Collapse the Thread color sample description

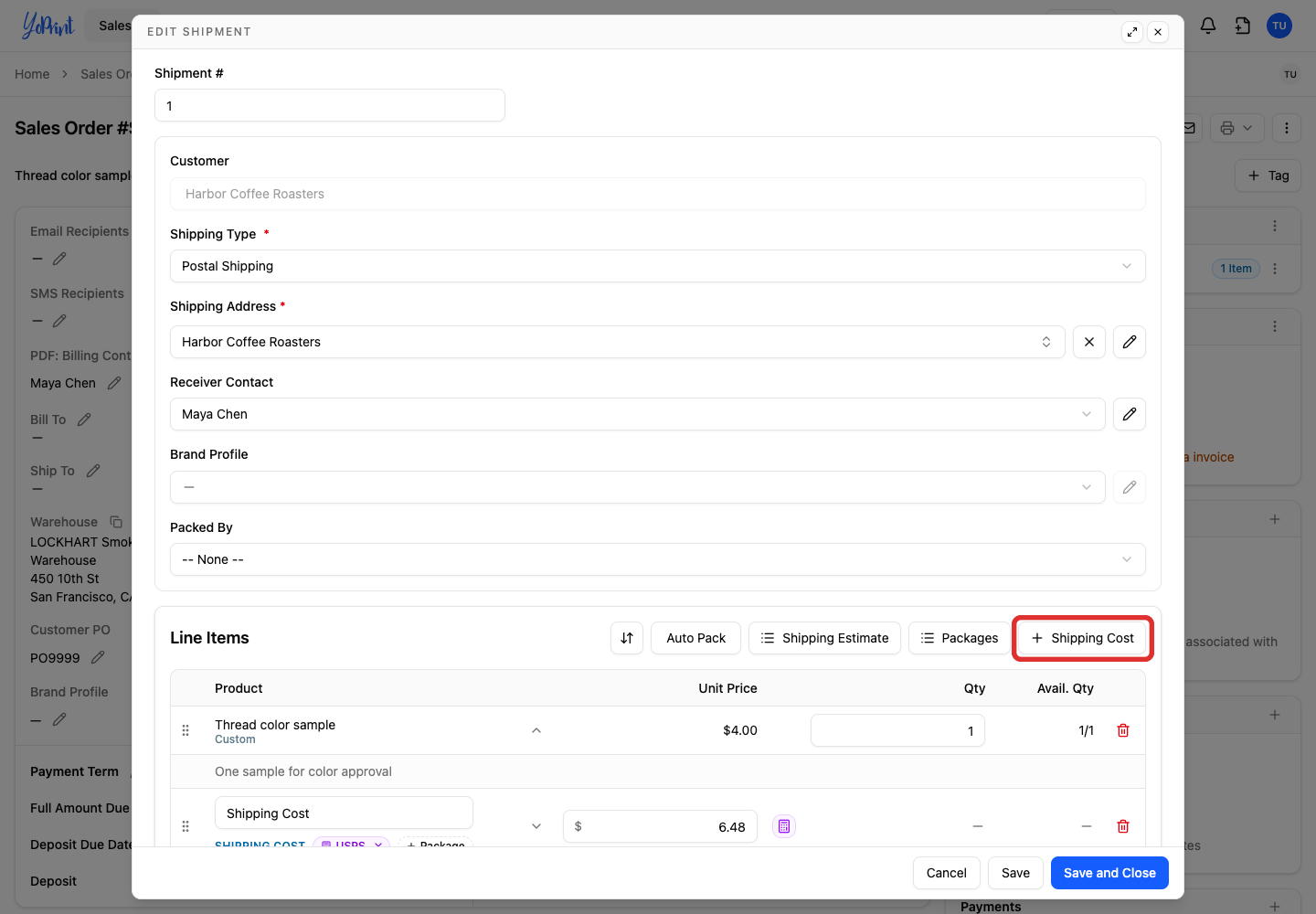tap(536, 730)
